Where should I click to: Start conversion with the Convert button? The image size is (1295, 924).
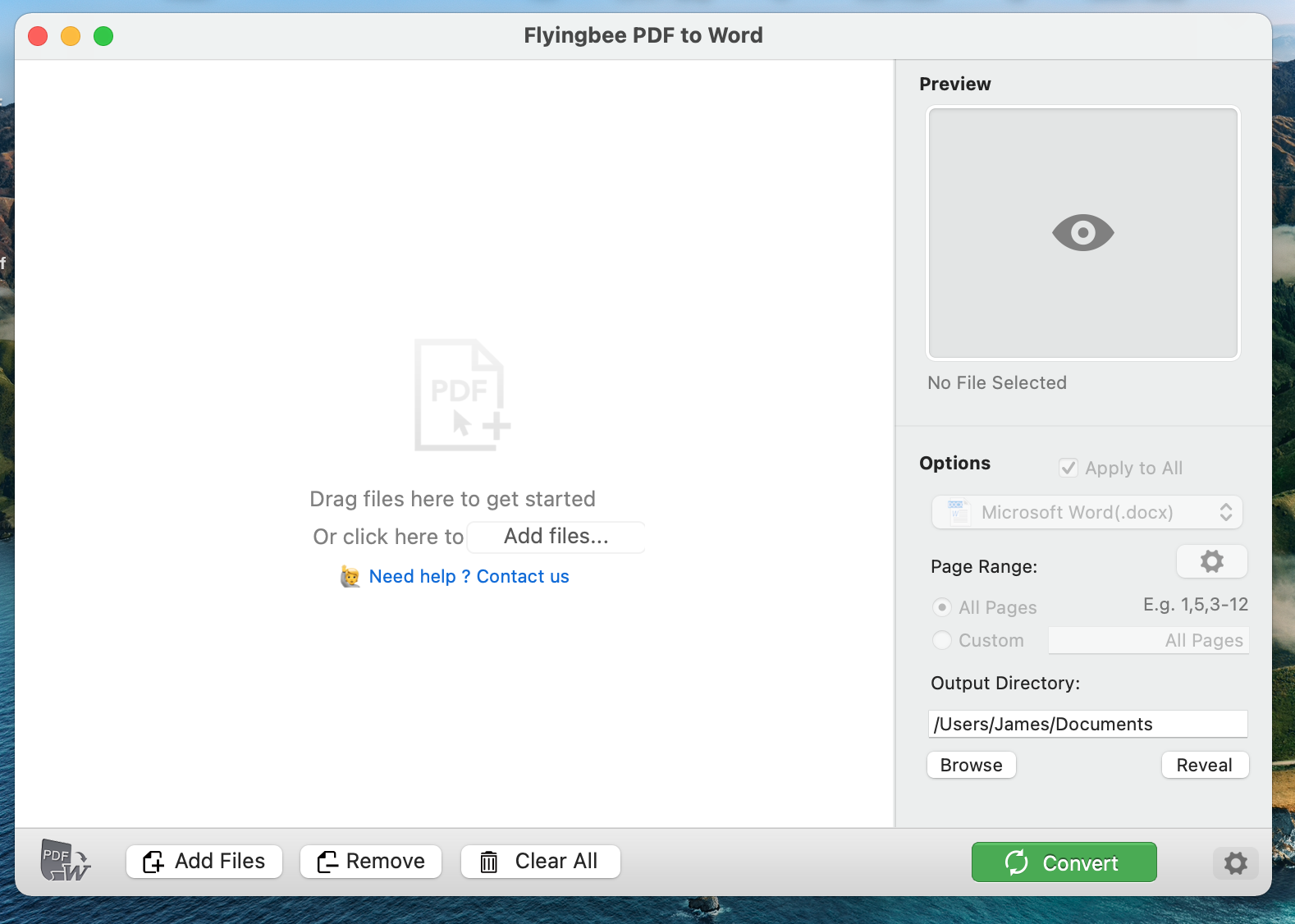click(1064, 862)
